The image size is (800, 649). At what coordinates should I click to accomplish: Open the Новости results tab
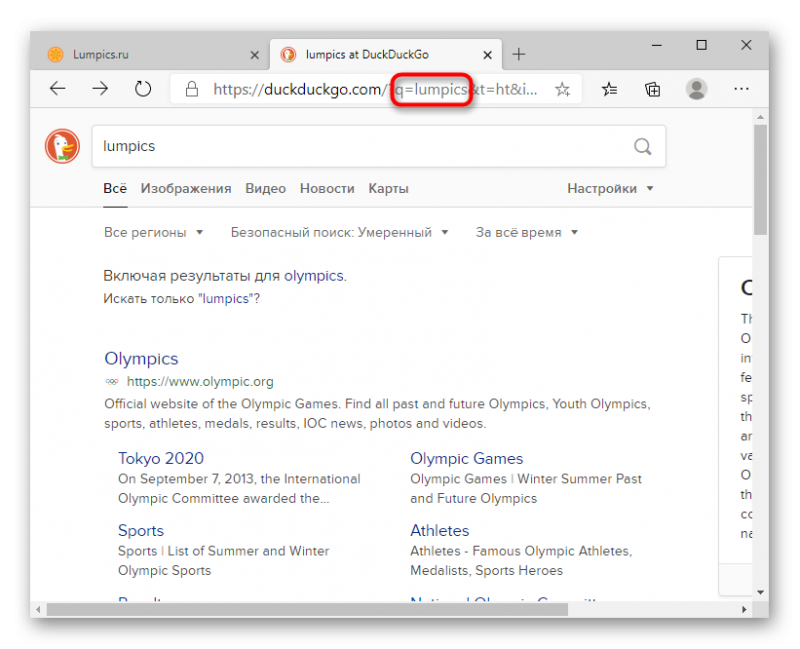pyautogui.click(x=328, y=189)
